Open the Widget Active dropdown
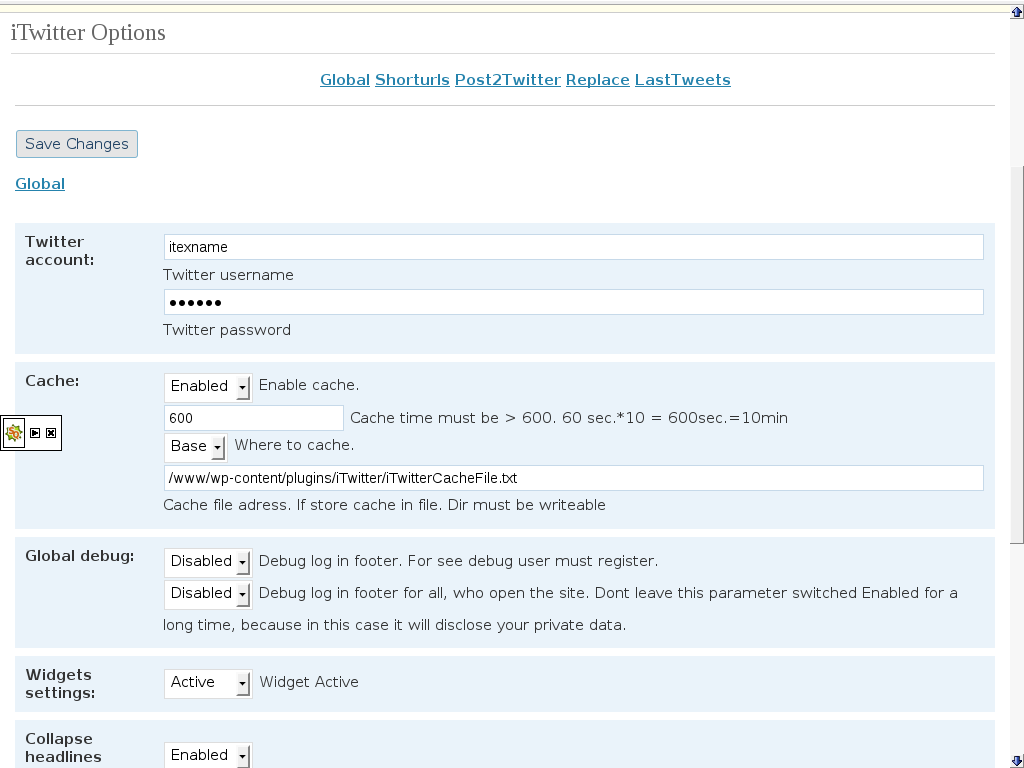The width and height of the screenshot is (1024, 768). click(x=208, y=682)
